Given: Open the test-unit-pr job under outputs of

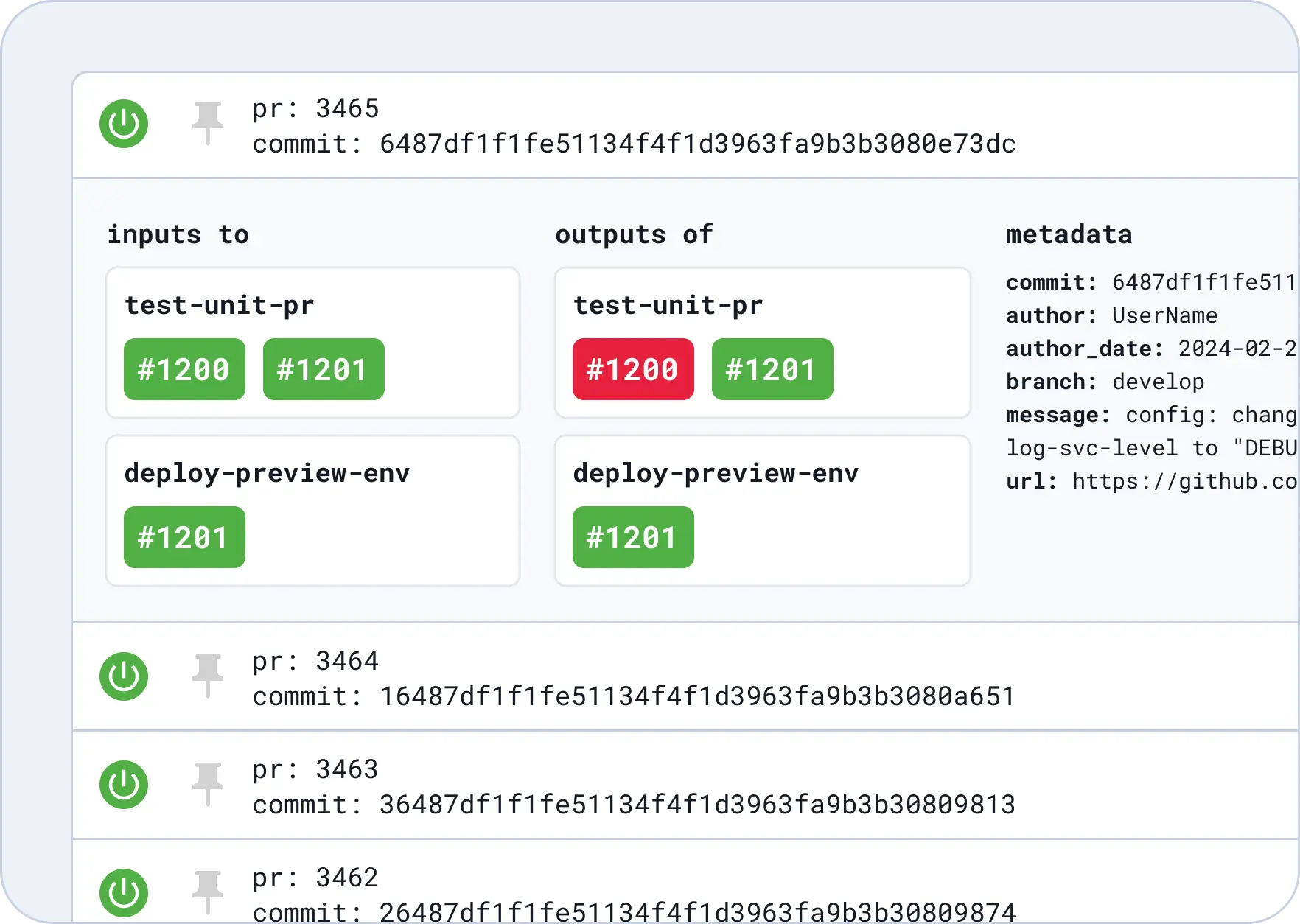Looking at the screenshot, I should [668, 305].
